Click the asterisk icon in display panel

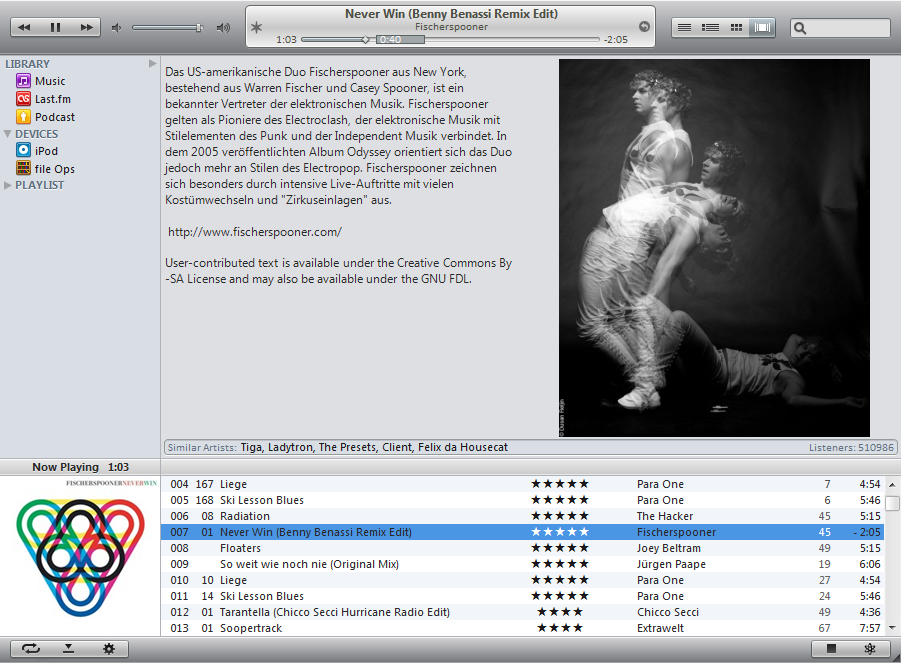tap(257, 27)
